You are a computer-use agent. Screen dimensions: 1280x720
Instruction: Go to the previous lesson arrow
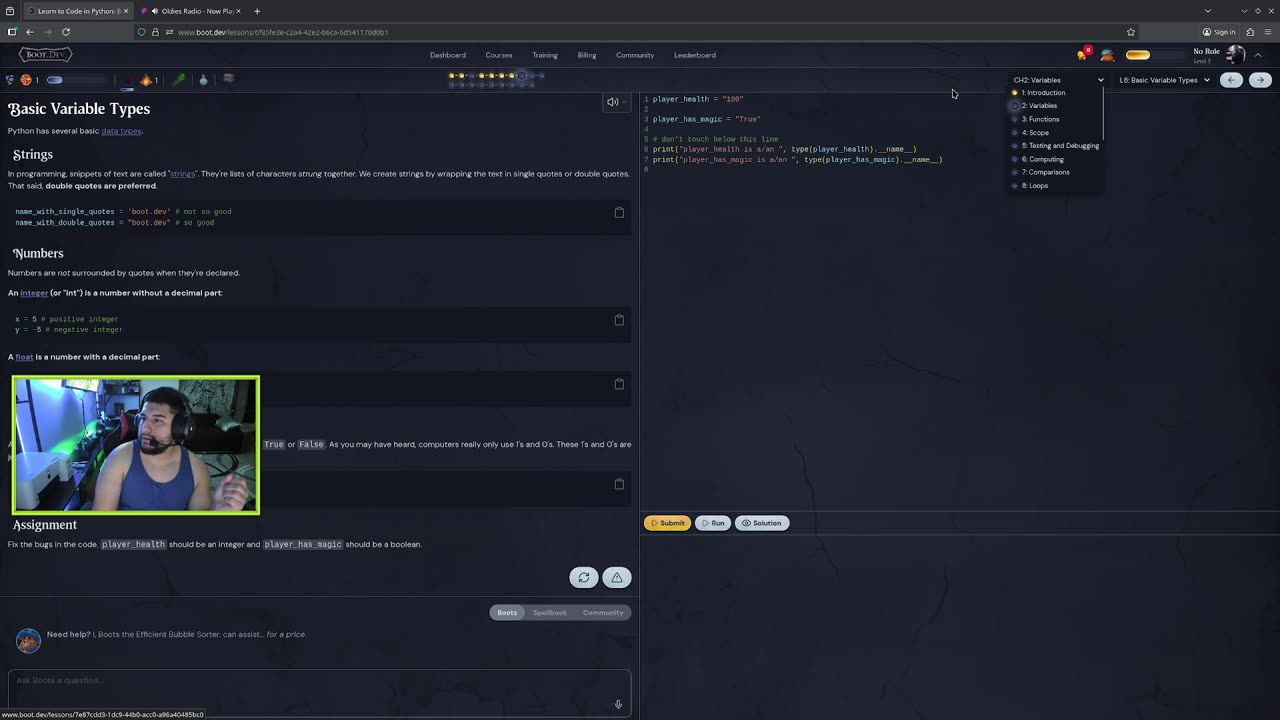[1232, 80]
